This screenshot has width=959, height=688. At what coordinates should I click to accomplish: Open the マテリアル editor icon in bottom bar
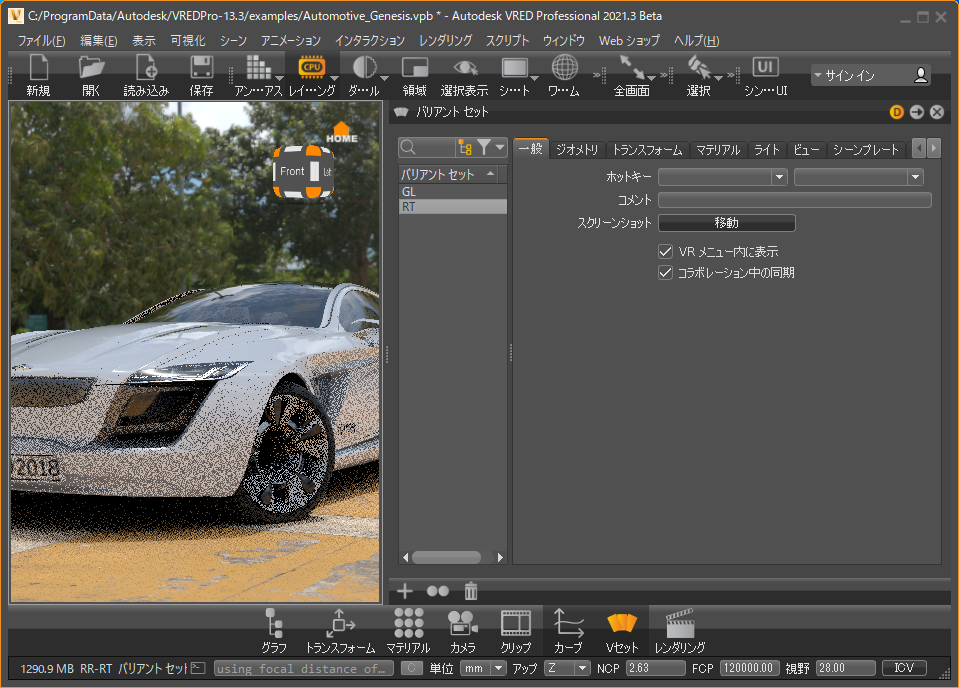407,624
